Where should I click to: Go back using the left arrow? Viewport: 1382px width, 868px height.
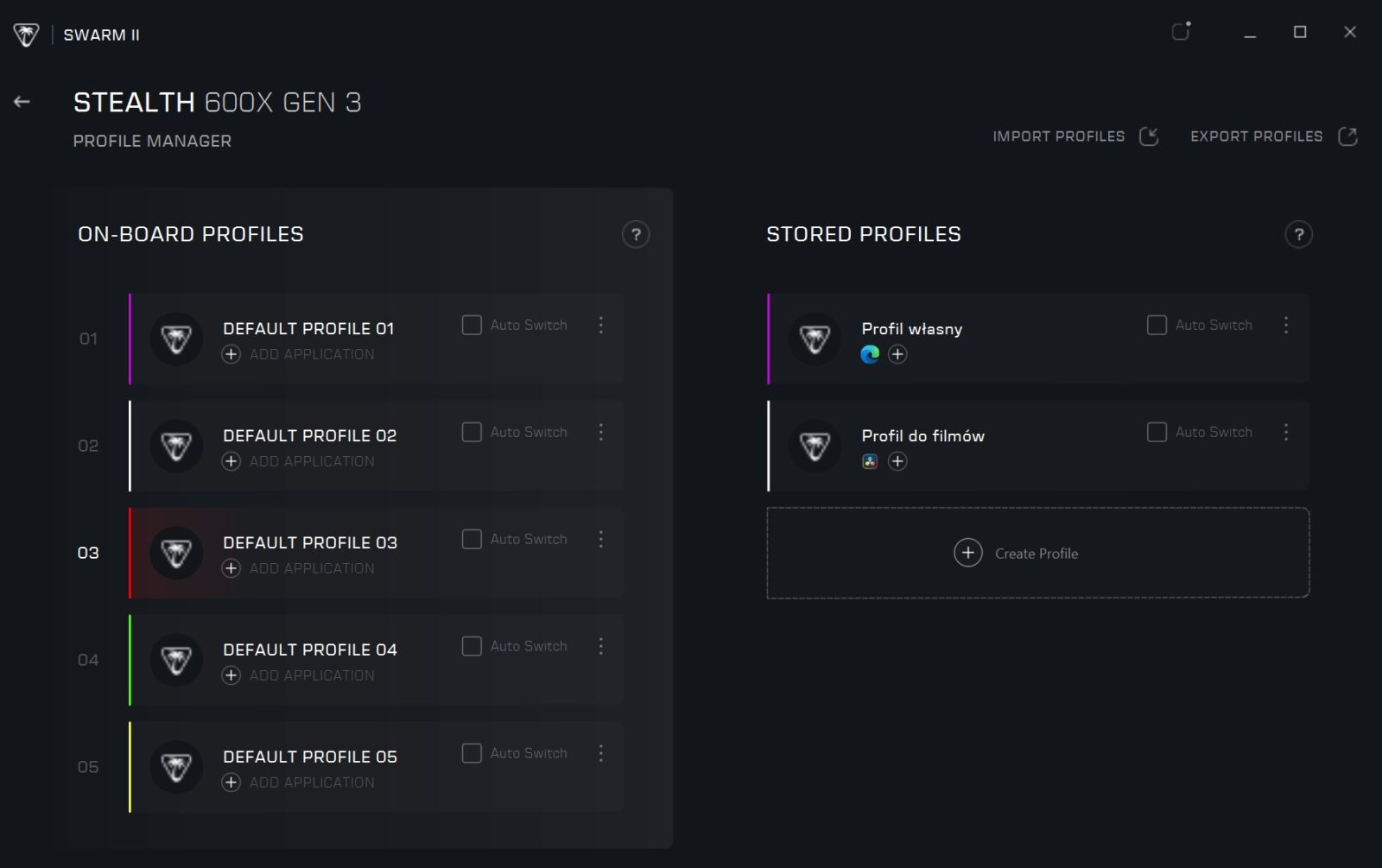pyautogui.click(x=22, y=102)
